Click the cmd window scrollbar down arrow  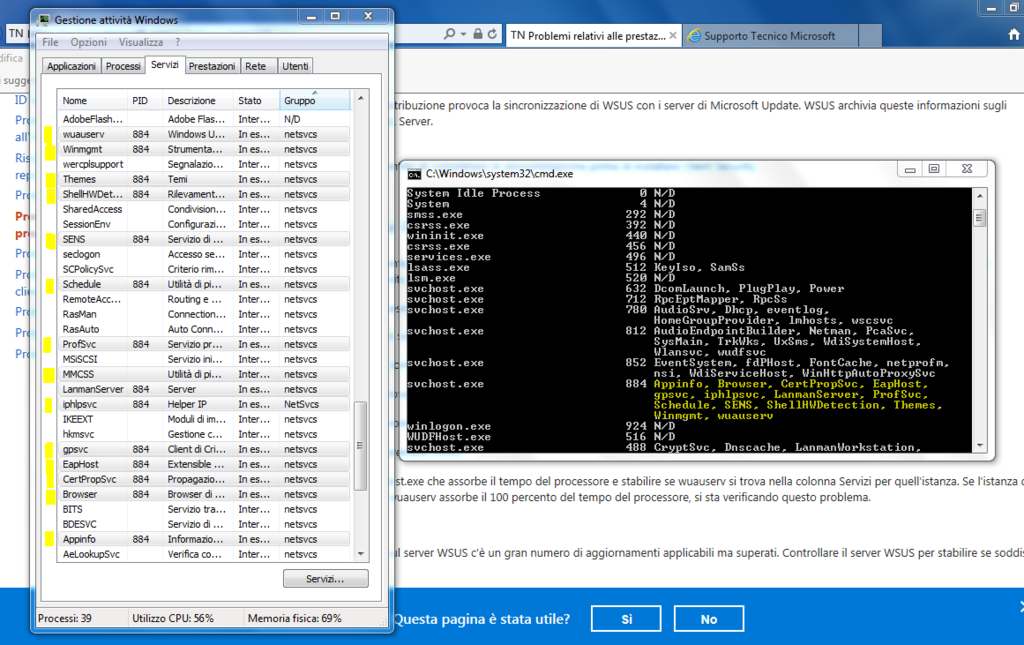coord(979,446)
